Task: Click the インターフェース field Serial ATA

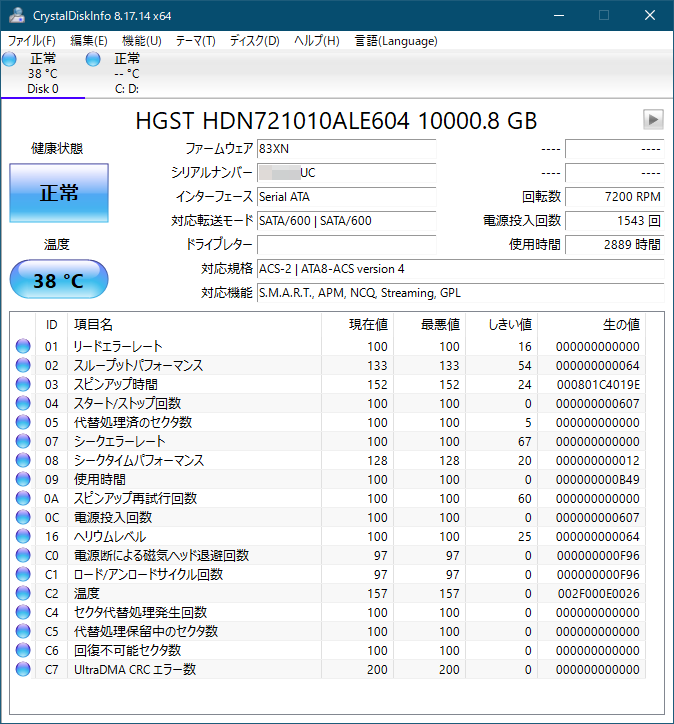Action: click(347, 197)
